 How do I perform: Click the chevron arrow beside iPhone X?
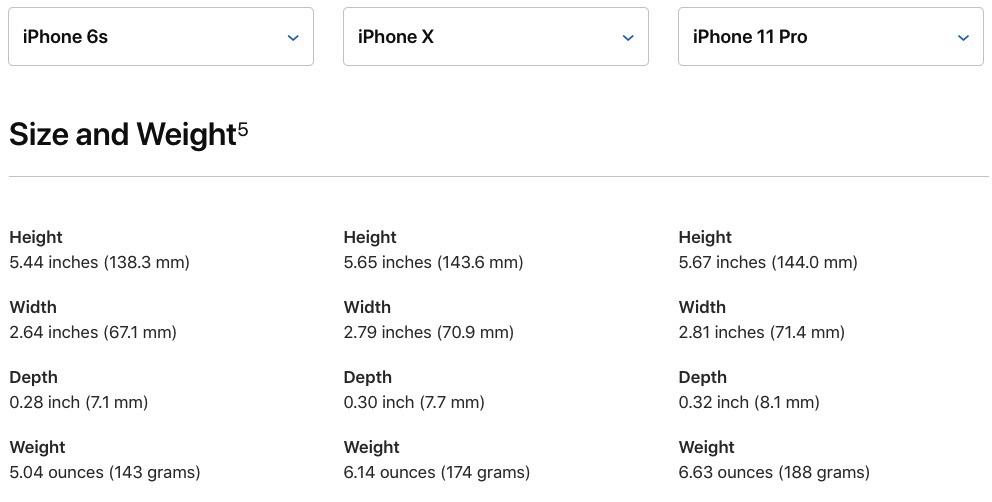(628, 38)
